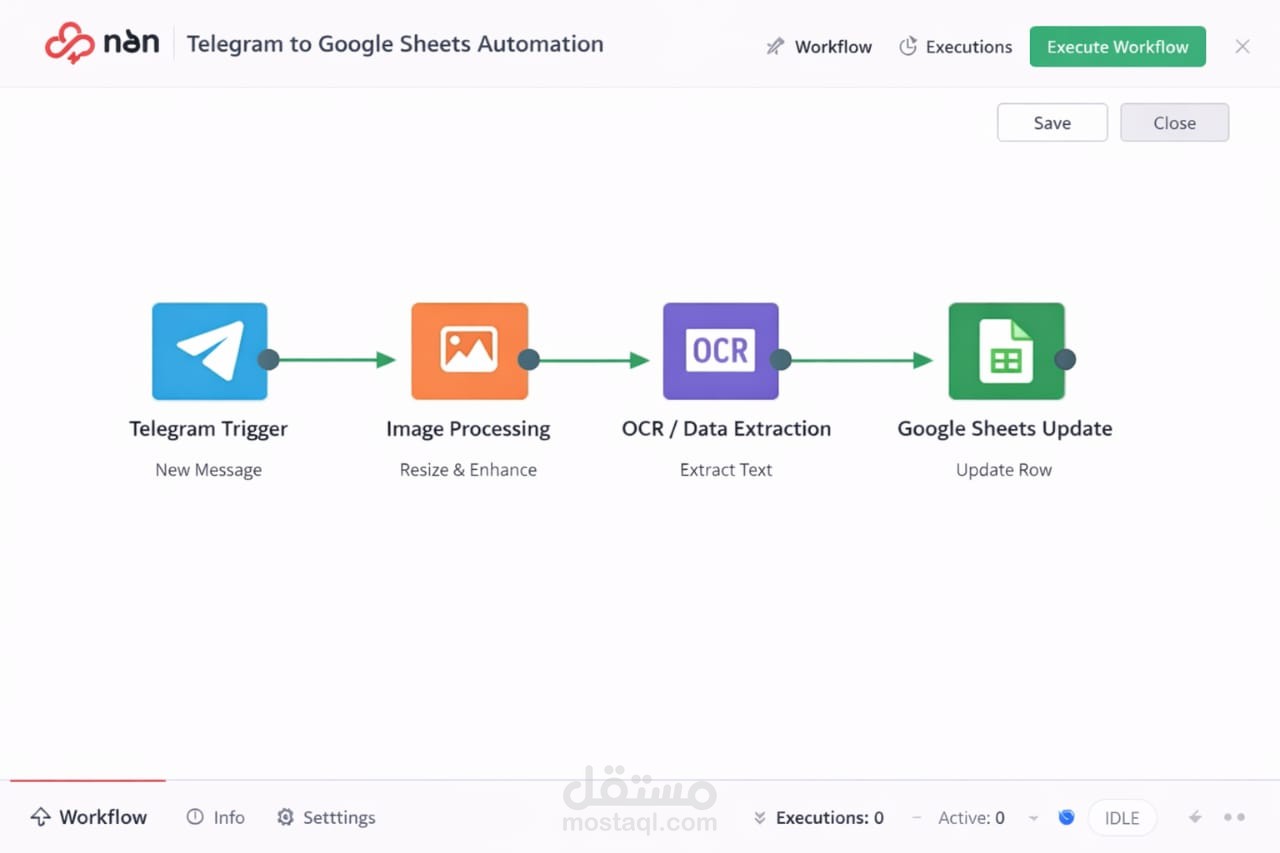This screenshot has height=853, width=1280.
Task: Click the Executions: 0 counter
Action: tap(830, 818)
